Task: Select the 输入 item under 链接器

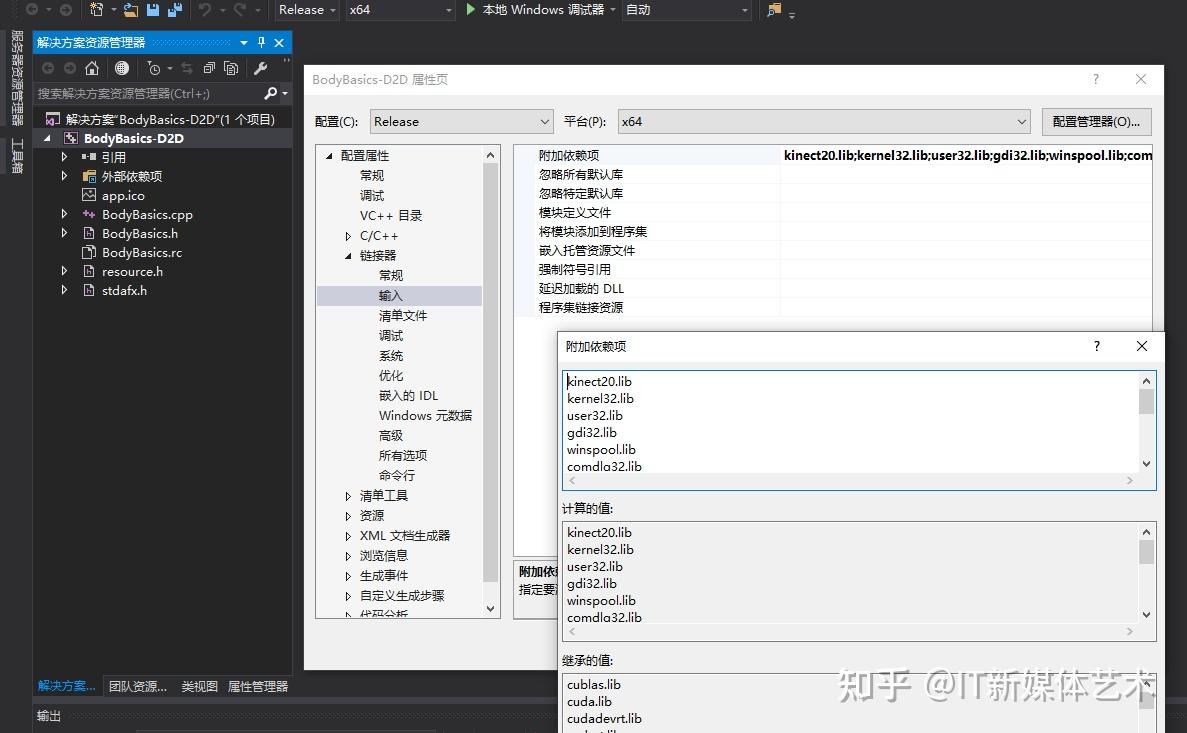Action: [392, 295]
